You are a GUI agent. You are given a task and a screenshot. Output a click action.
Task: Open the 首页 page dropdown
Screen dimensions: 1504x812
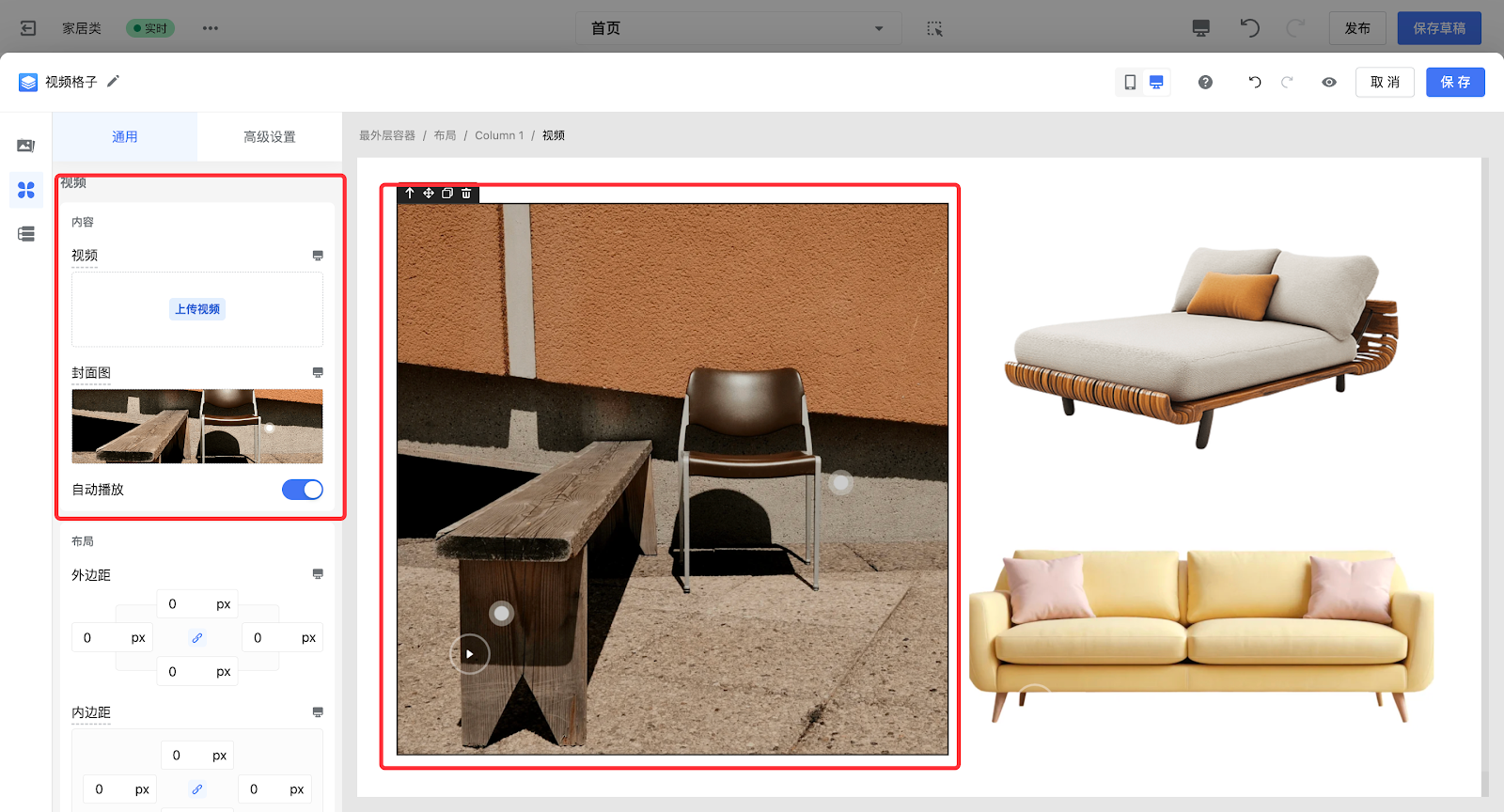[738, 28]
